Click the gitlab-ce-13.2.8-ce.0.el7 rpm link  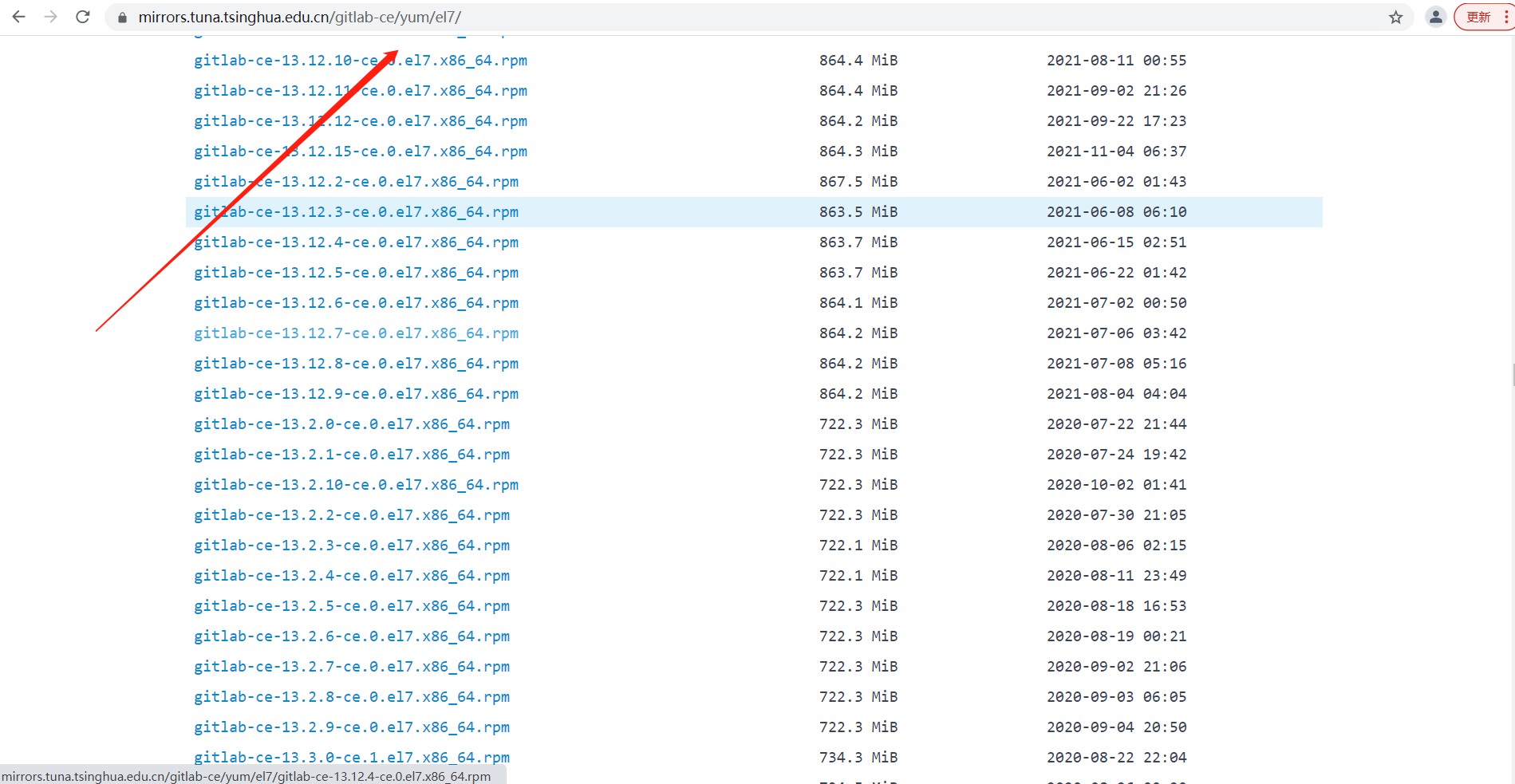[352, 697]
